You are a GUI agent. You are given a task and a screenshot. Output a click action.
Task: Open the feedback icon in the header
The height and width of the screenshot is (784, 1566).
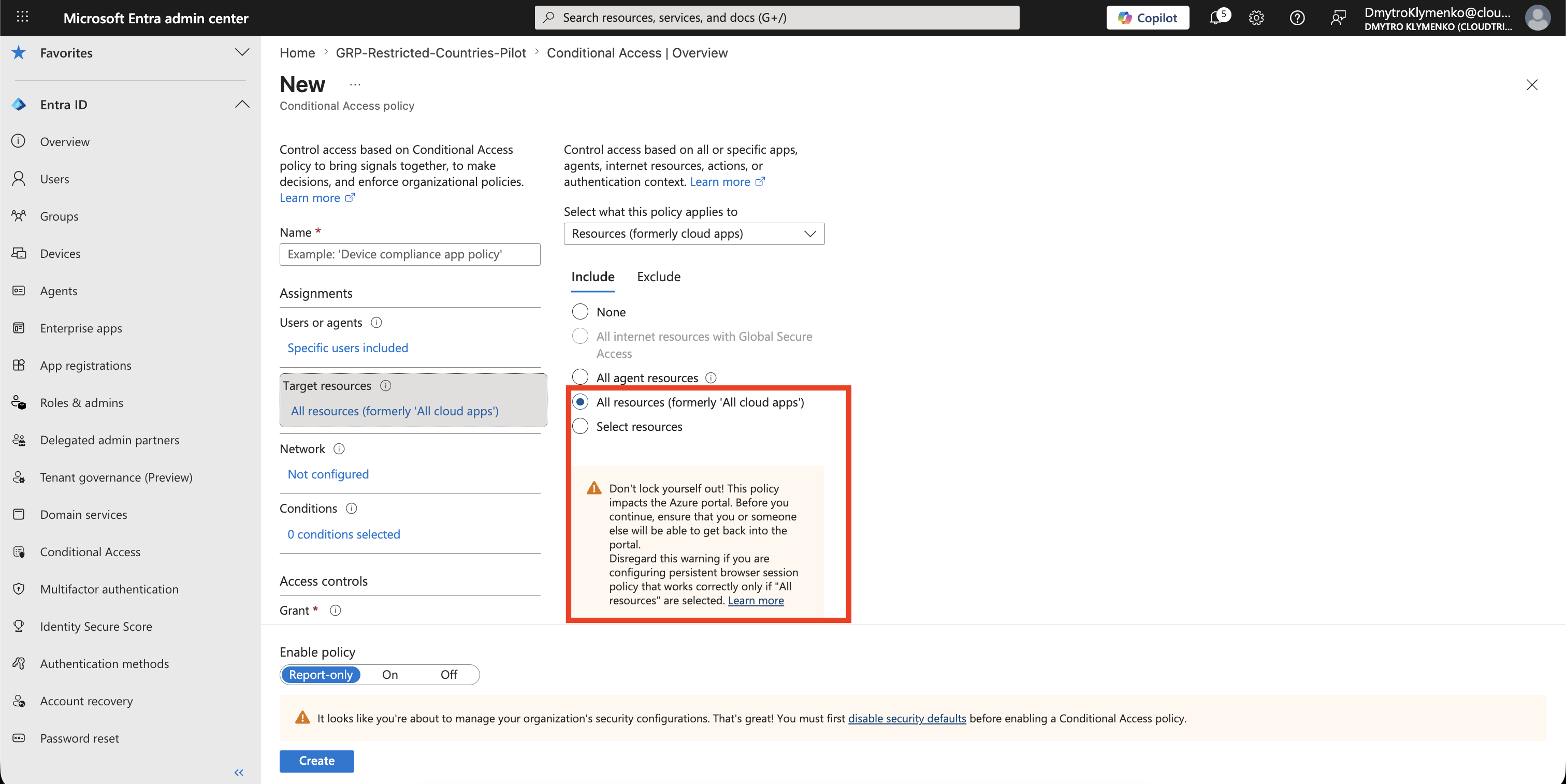(1338, 18)
